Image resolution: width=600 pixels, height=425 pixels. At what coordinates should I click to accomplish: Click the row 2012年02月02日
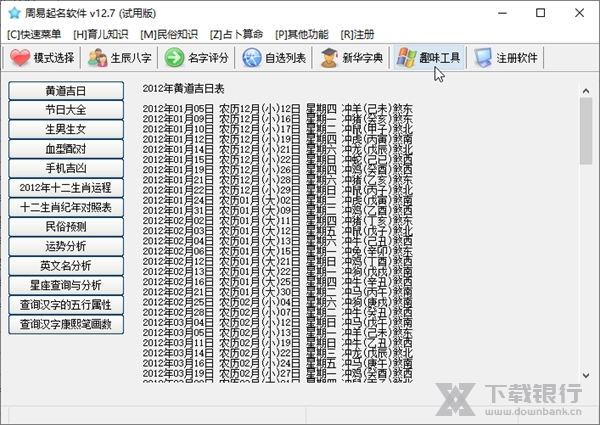pyautogui.click(x=278, y=221)
